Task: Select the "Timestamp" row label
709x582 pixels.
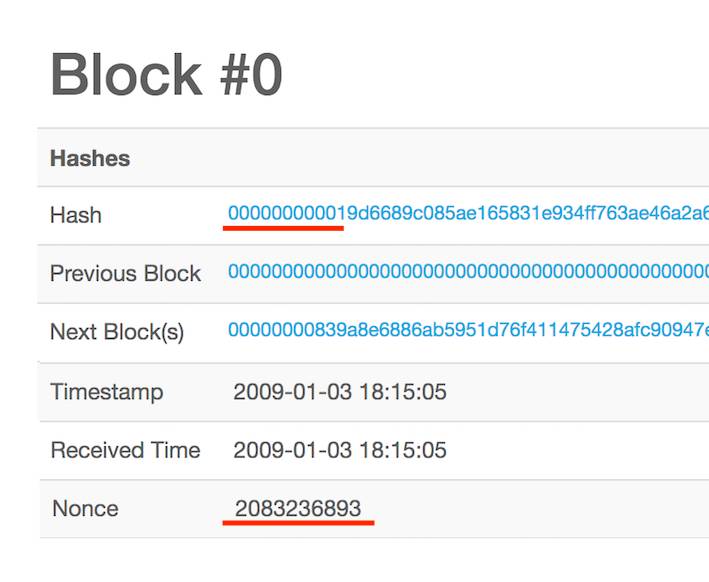Action: click(x=107, y=392)
